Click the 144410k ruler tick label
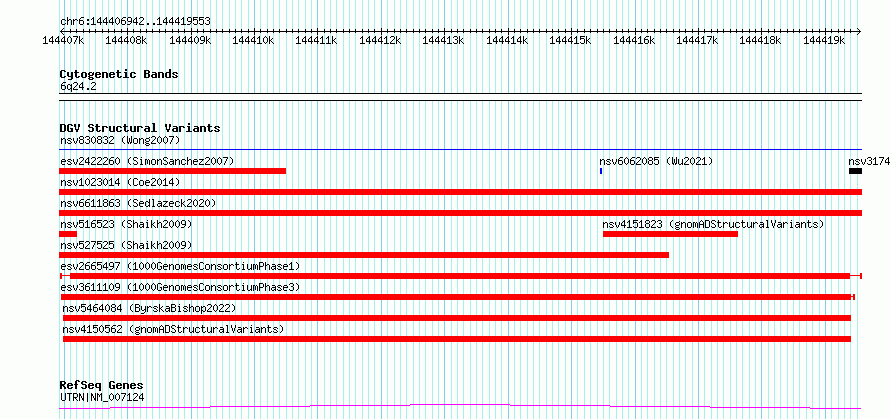 (254, 40)
